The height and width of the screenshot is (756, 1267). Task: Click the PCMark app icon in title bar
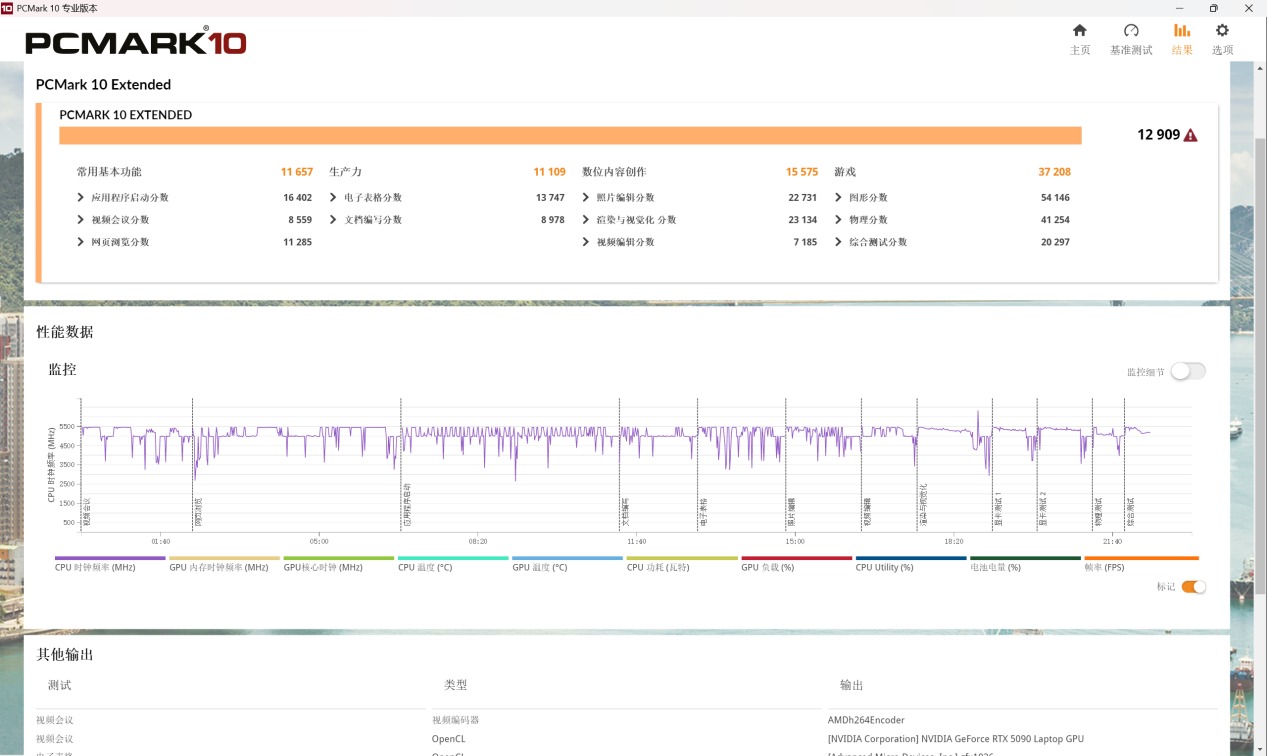click(x=7, y=8)
